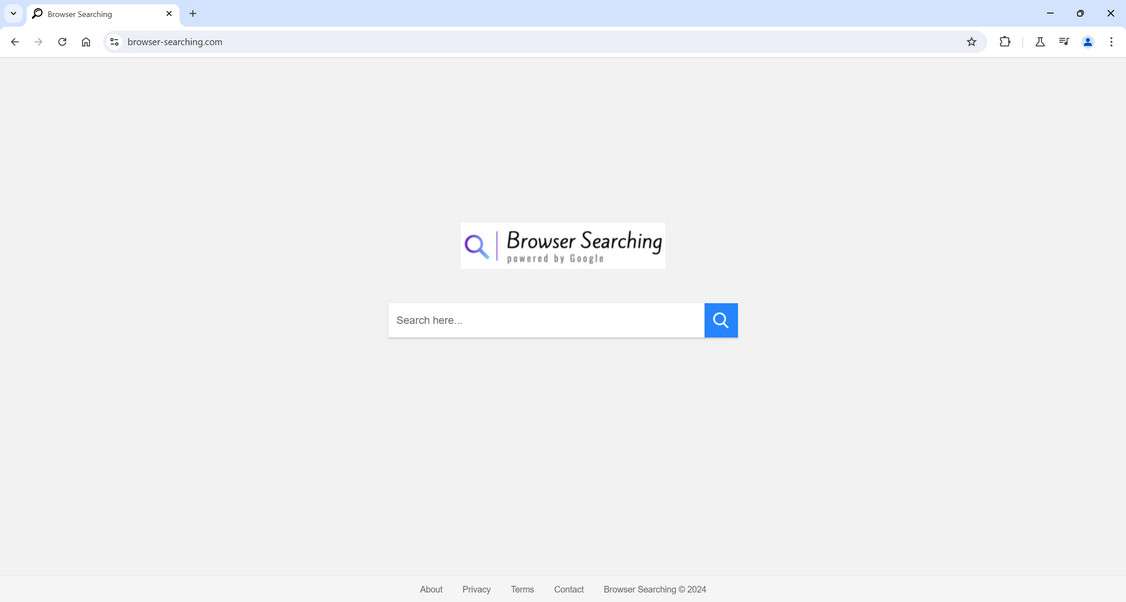Open a new tab with the plus button
This screenshot has height=602, width=1126.
(x=191, y=13)
